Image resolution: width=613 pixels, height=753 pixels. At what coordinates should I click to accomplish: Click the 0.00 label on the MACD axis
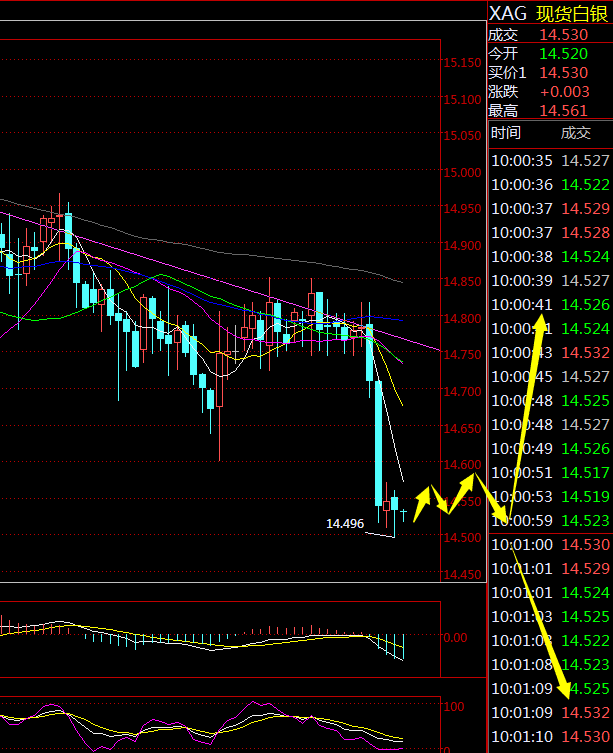[455, 637]
